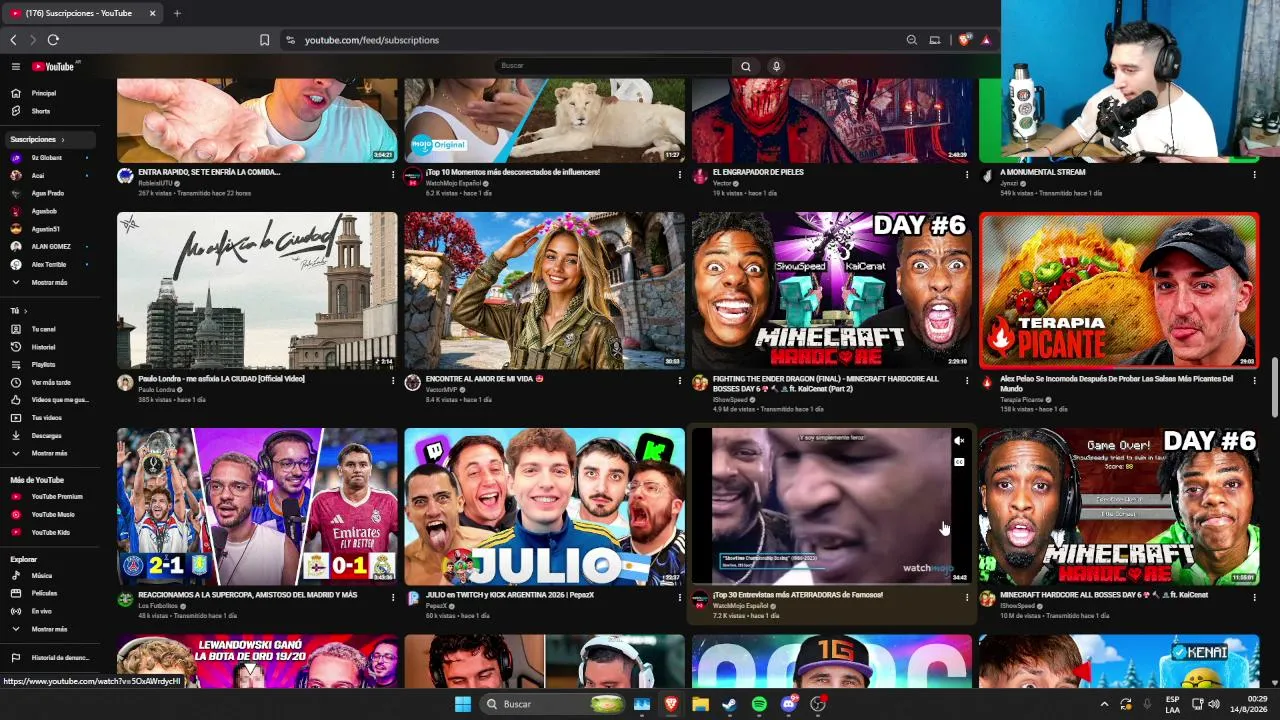Image resolution: width=1280 pixels, height=720 pixels.
Task: Open Terapia Picante channel name link
Action: point(1022,400)
